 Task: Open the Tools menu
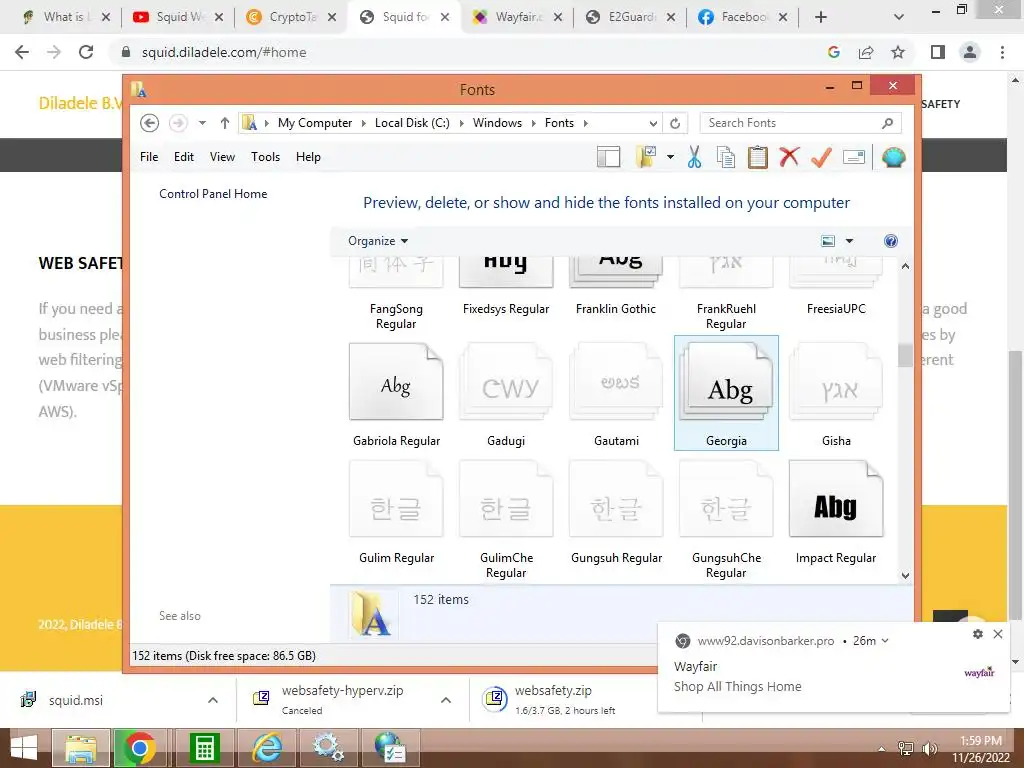265,157
